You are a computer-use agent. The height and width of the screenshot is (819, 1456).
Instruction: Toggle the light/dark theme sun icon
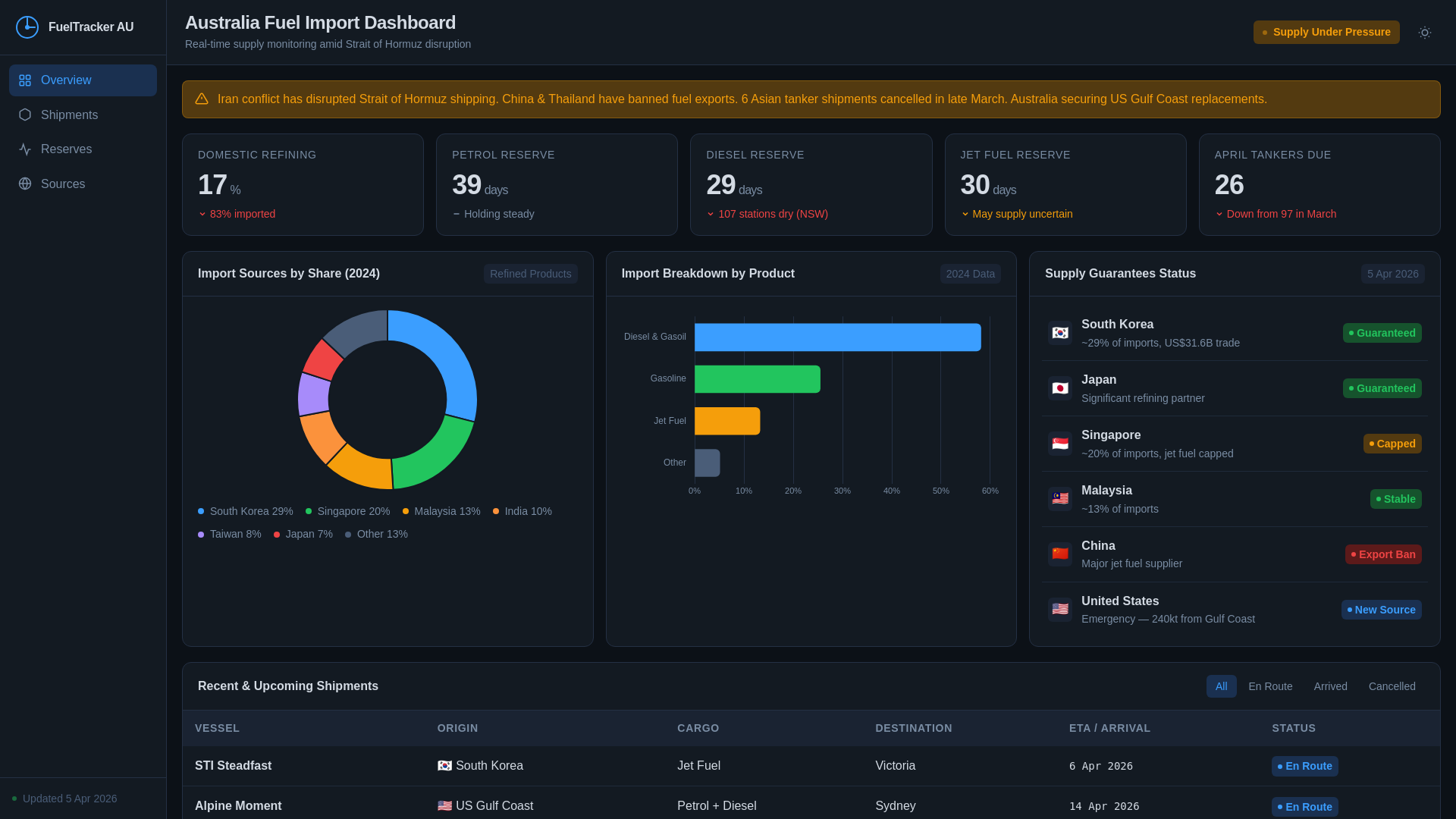[x=1424, y=33]
